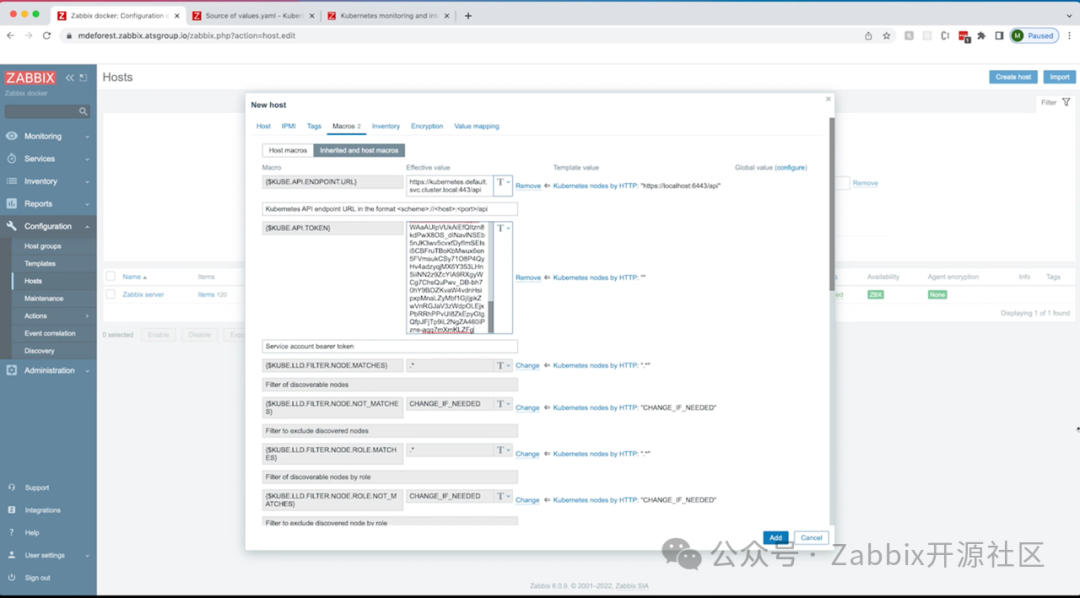Viewport: 1080px width, 598px height.
Task: Reload the page with browser refresh icon
Action: 47,36
